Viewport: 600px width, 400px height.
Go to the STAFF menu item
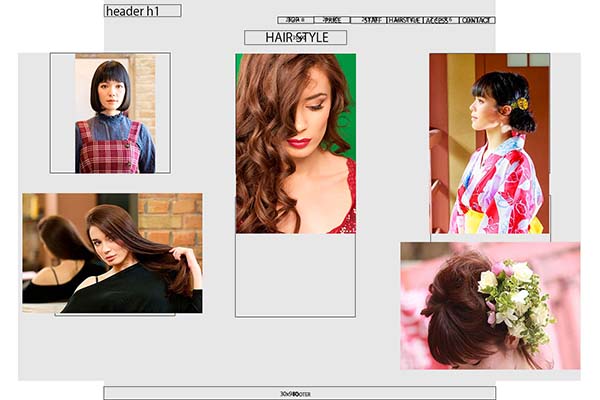[368, 20]
